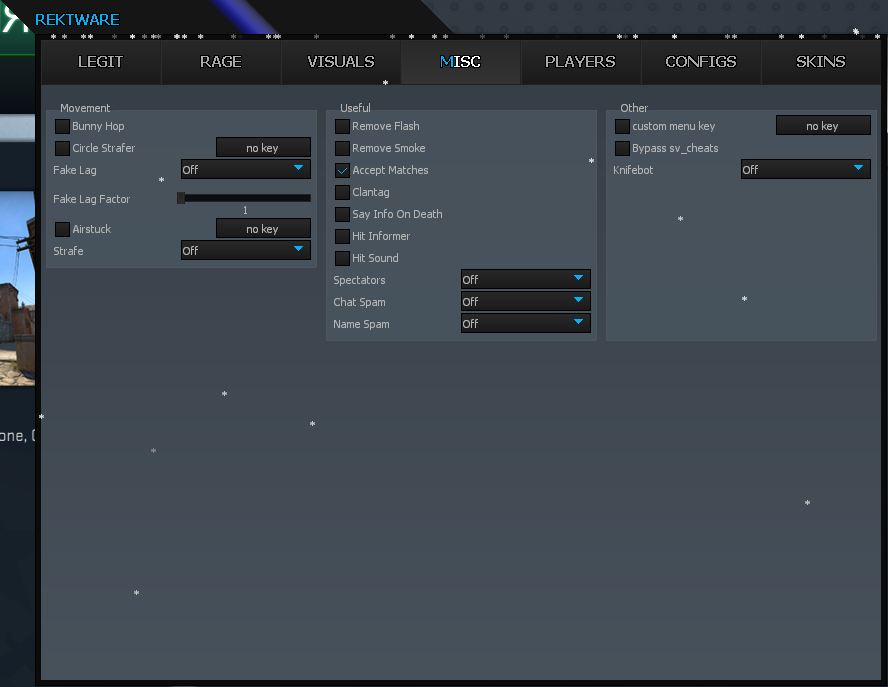Click the Movement group label
The width and height of the screenshot is (888, 687).
pyautogui.click(x=85, y=108)
